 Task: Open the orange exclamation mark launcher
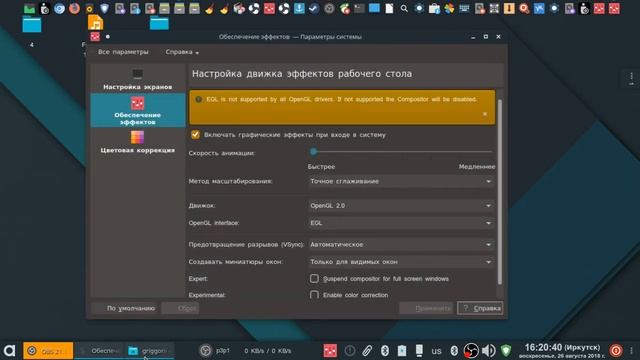click(x=509, y=8)
